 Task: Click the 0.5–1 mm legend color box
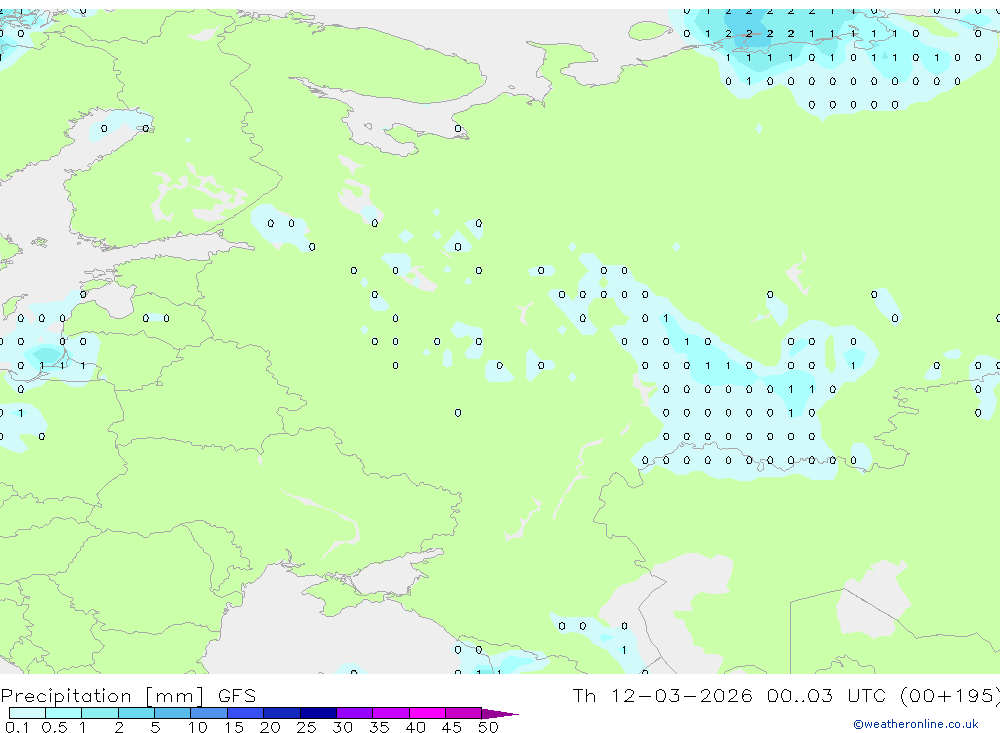[64, 713]
